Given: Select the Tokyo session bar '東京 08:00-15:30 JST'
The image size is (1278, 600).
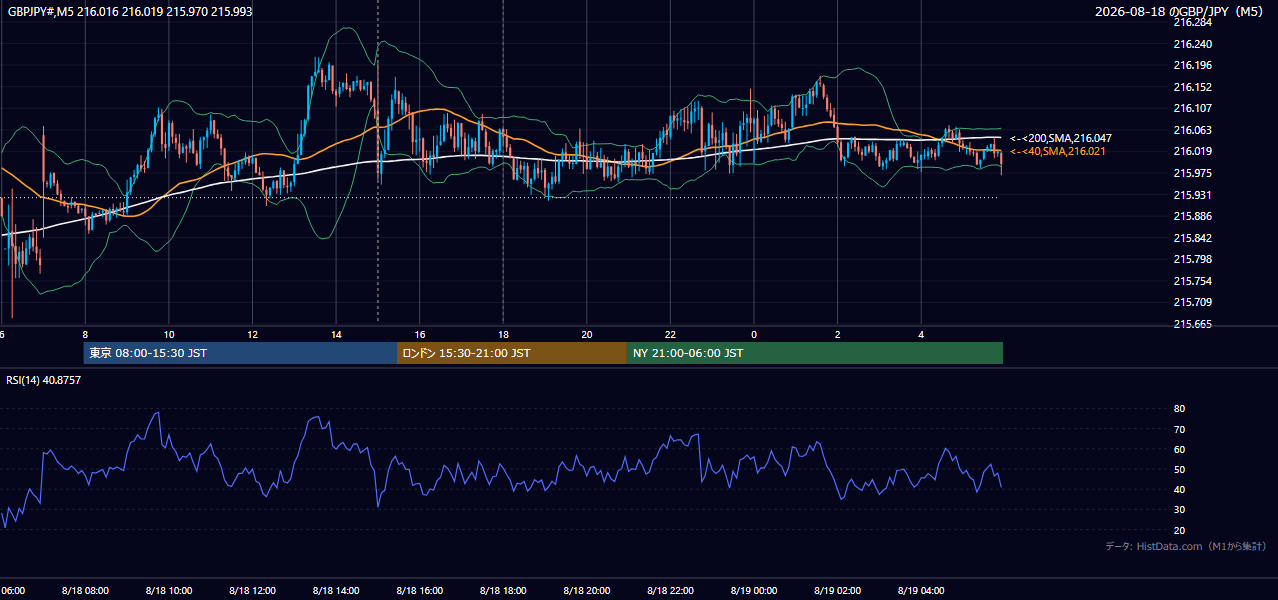Looking at the screenshot, I should coord(240,353).
